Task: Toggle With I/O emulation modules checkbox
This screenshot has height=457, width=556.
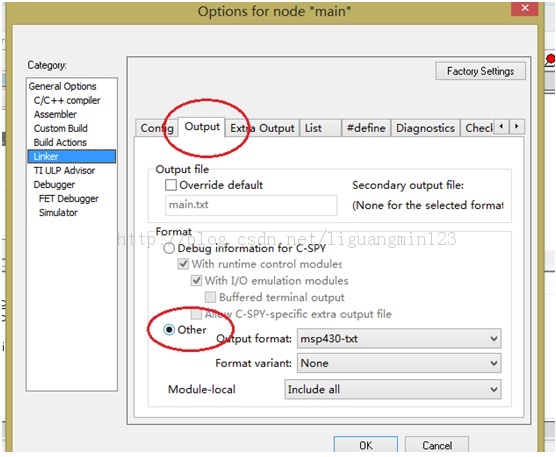Action: (196, 281)
